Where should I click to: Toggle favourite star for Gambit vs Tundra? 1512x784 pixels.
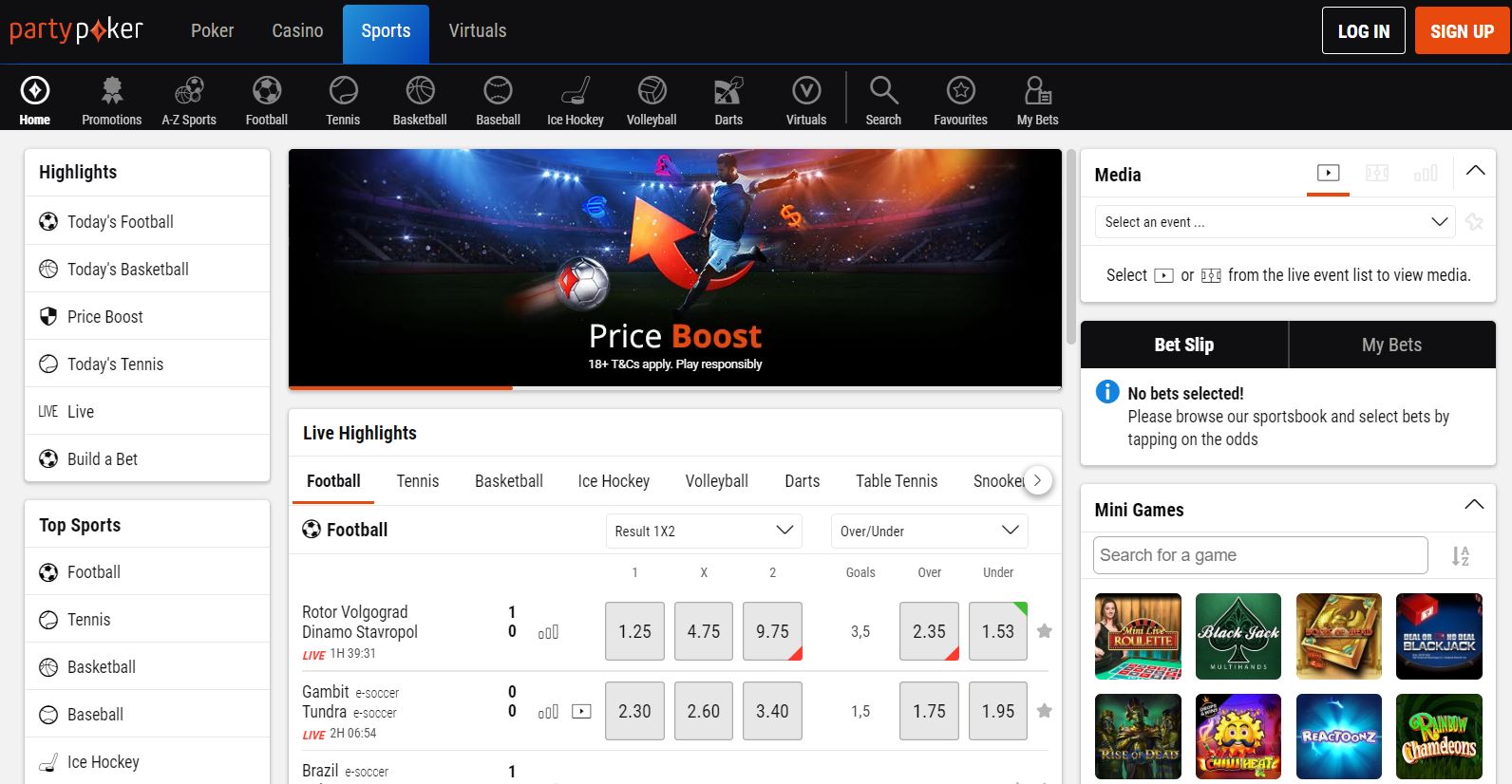[1045, 711]
